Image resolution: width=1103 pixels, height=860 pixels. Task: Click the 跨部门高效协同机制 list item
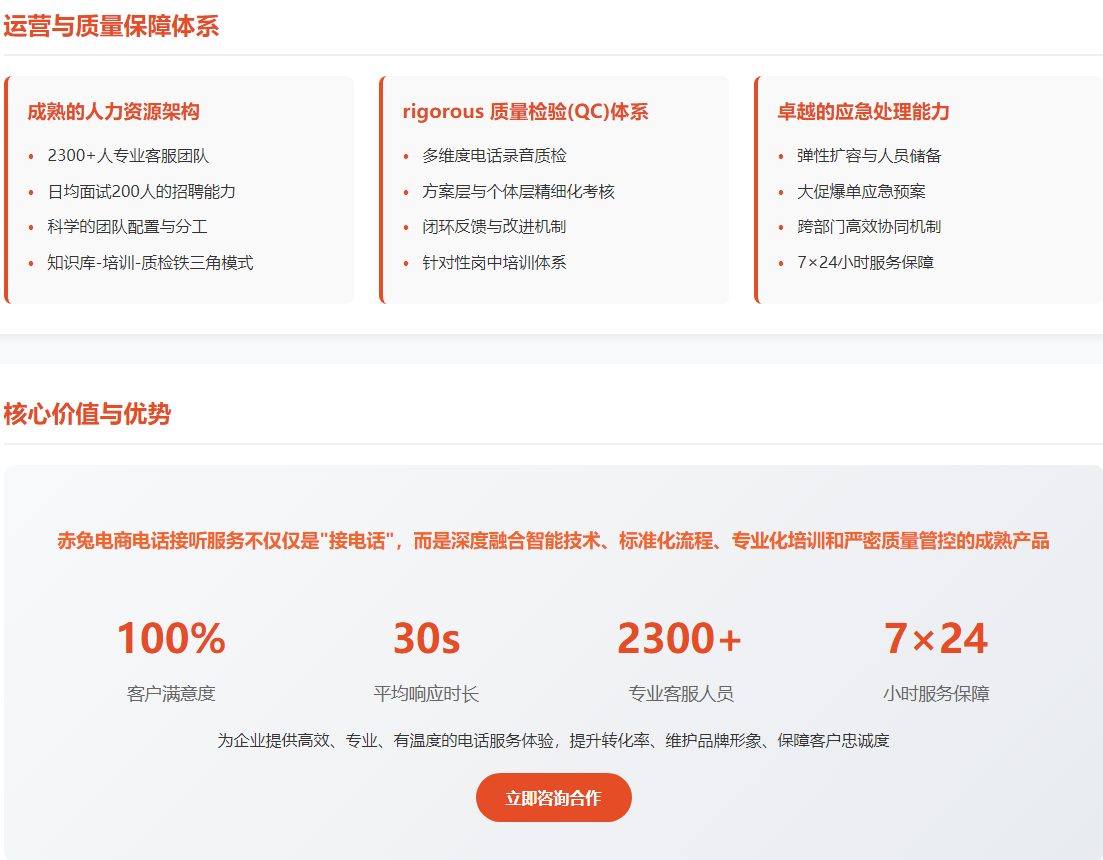pos(869,227)
